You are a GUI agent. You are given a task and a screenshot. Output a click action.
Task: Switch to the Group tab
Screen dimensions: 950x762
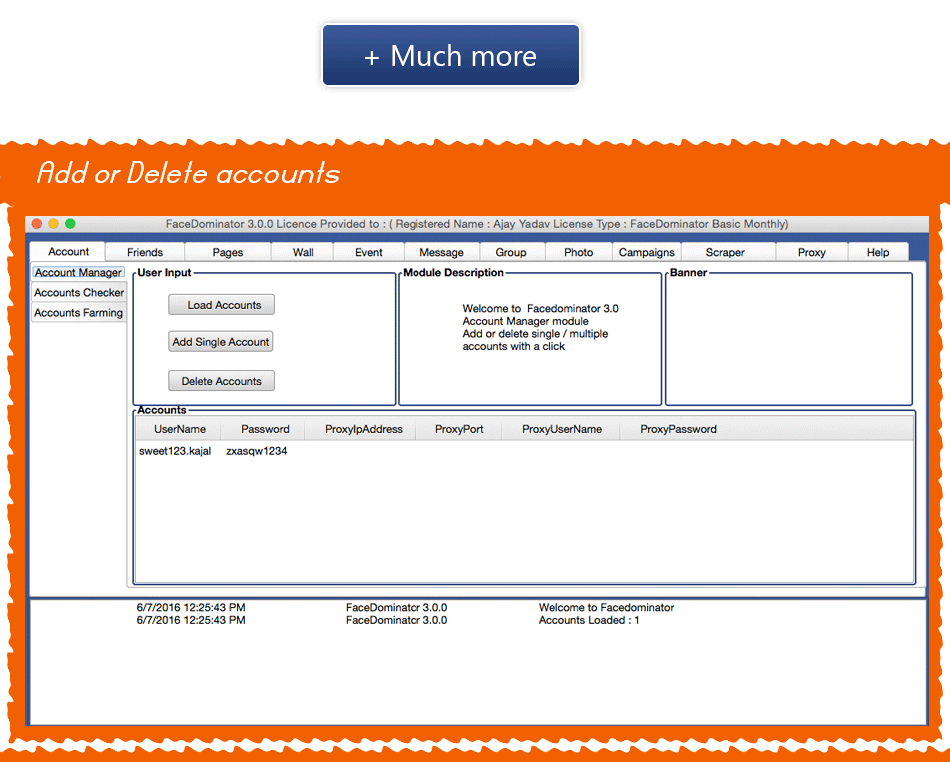[511, 252]
